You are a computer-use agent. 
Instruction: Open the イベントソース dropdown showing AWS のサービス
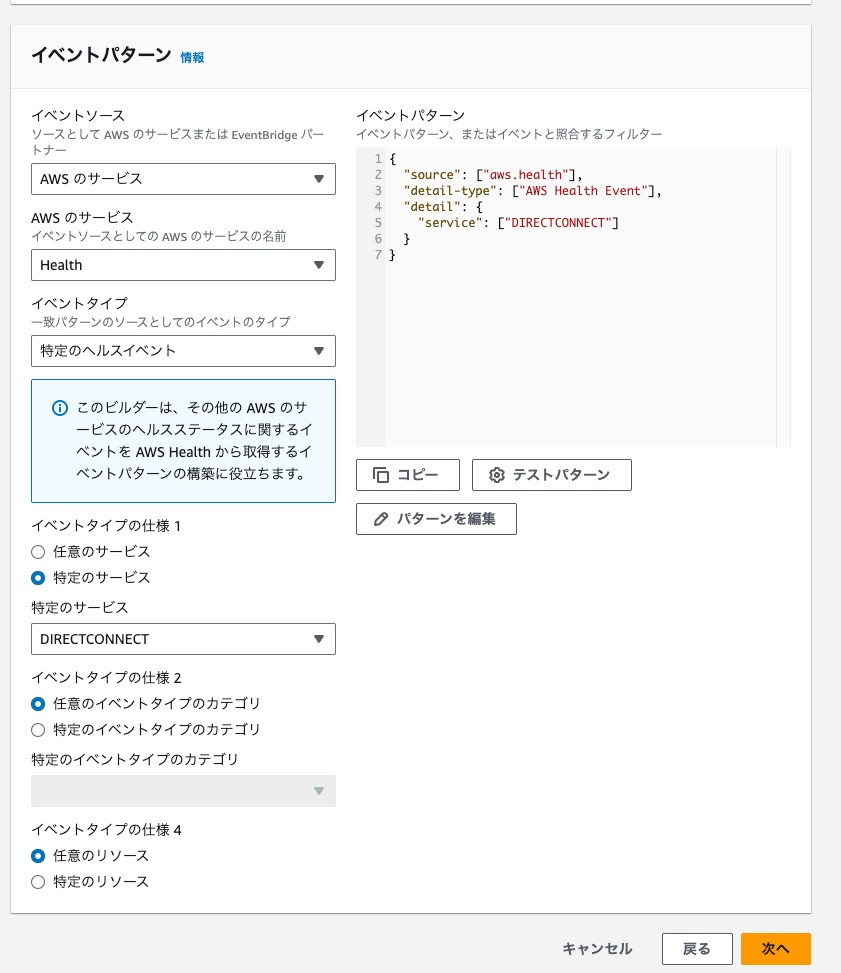pyautogui.click(x=183, y=179)
